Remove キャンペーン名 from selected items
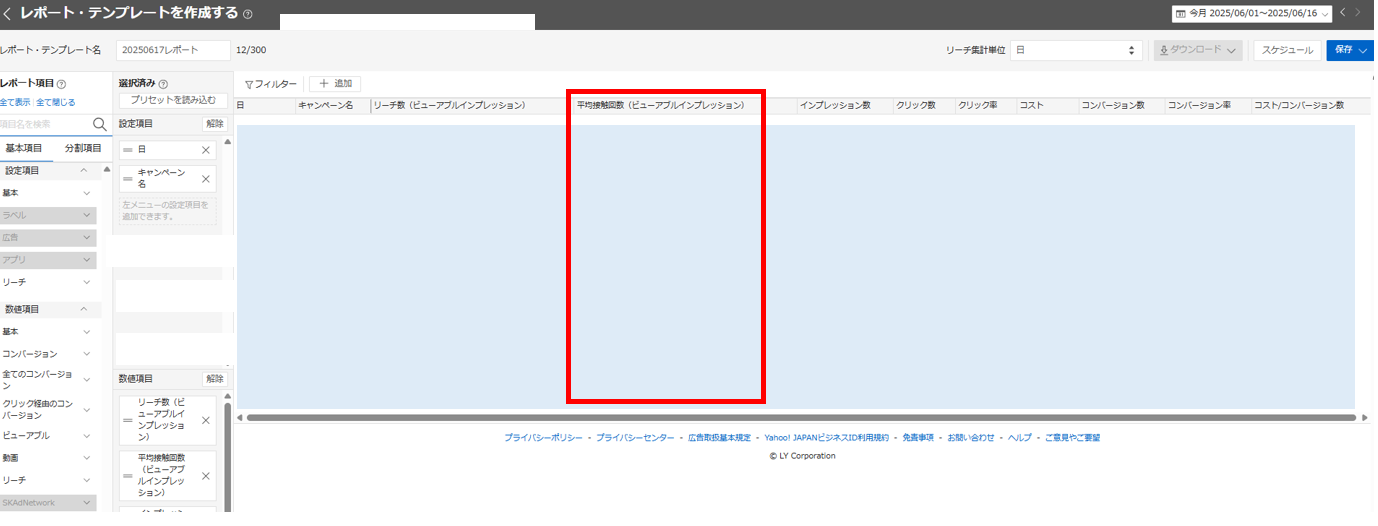1378x526 pixels. coord(206,179)
